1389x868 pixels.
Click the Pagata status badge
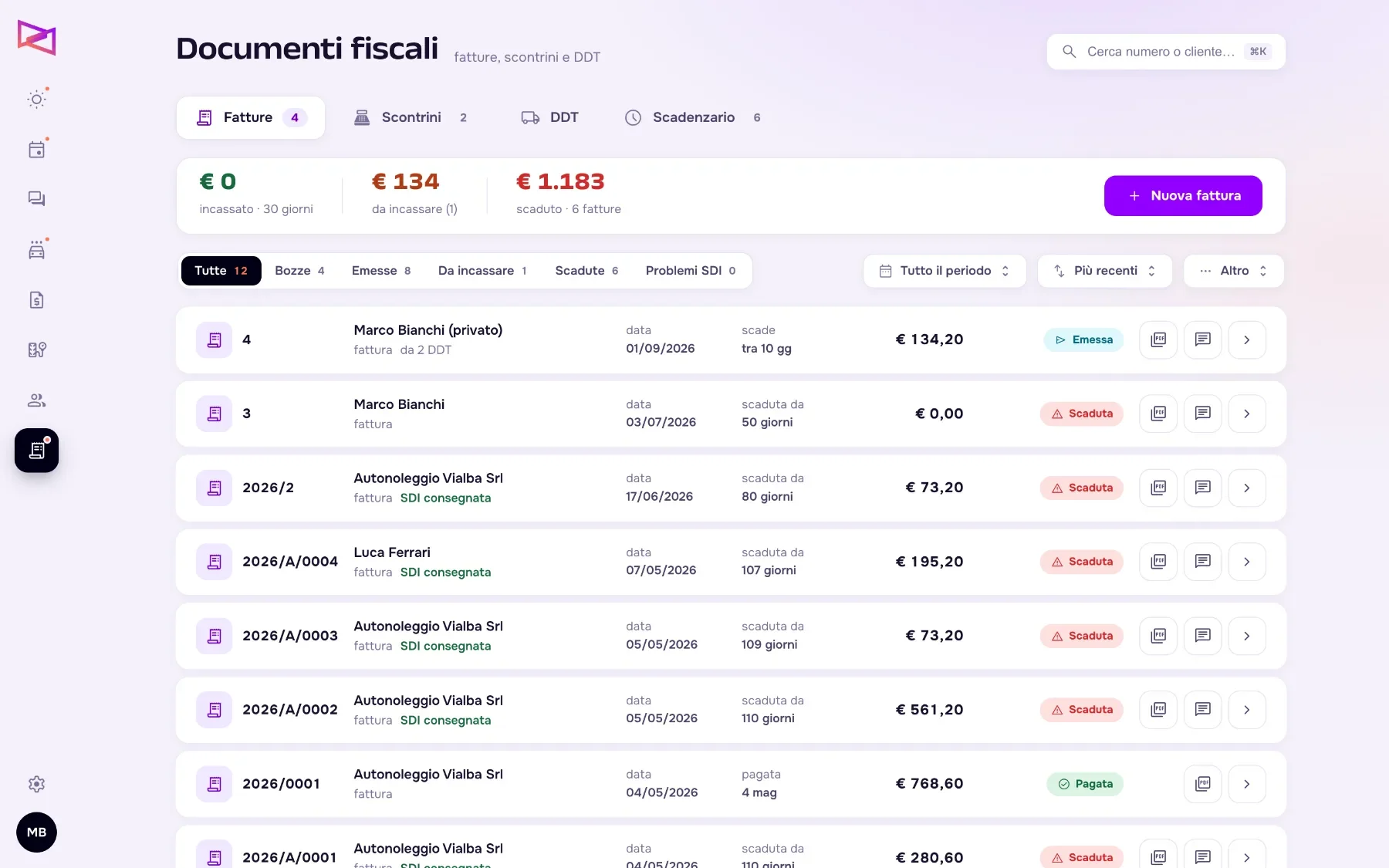(x=1085, y=785)
